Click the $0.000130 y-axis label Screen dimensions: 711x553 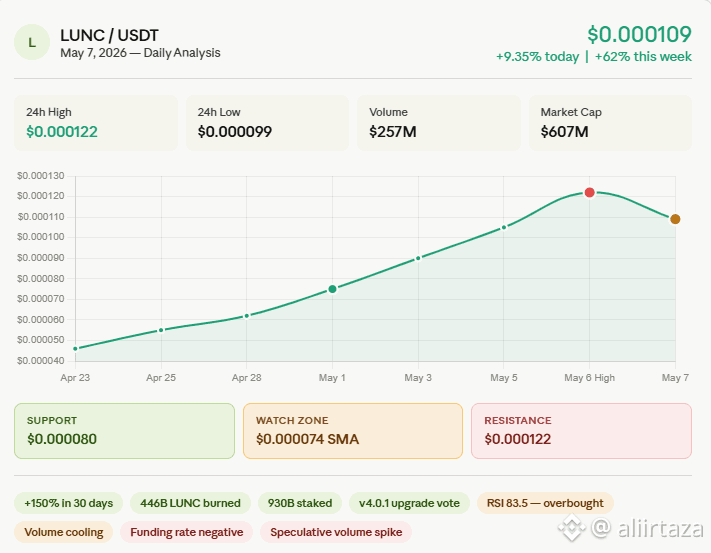point(41,176)
